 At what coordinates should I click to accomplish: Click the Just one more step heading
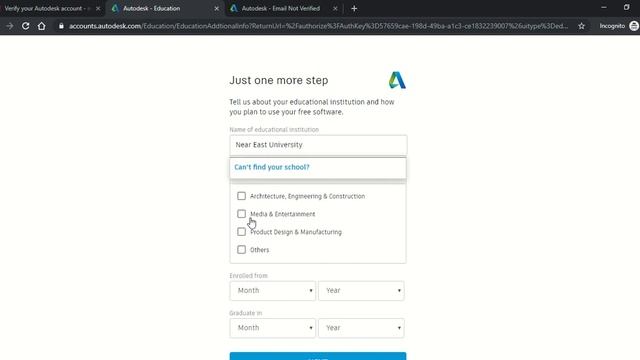coord(279,80)
